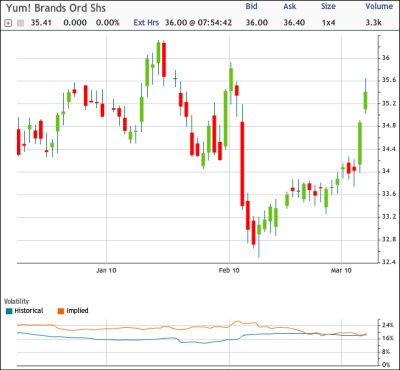Click the tall green candle just before Feb 10

coord(226,119)
